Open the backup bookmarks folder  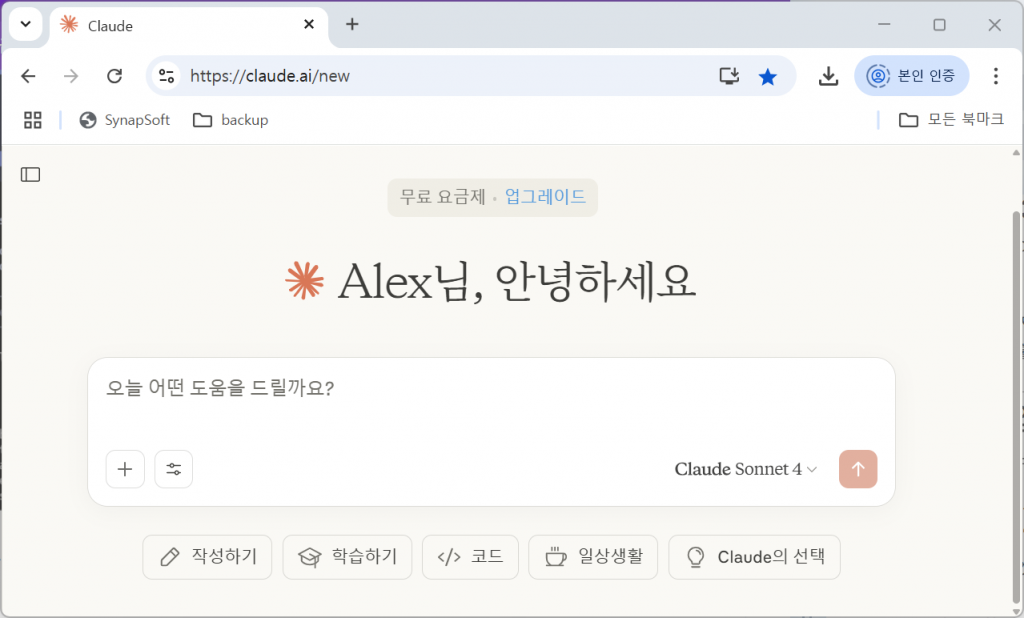(x=231, y=120)
